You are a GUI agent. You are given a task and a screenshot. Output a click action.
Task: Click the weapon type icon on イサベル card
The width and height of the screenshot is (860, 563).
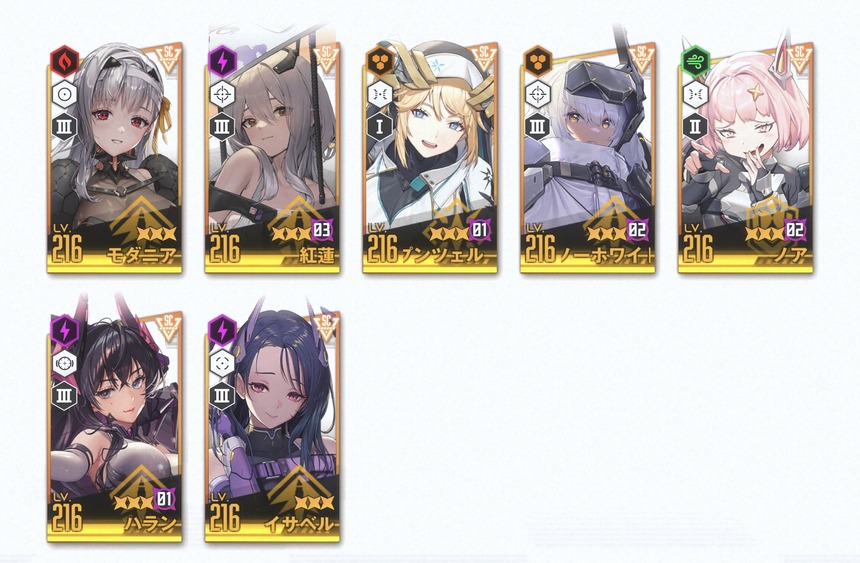click(x=222, y=363)
